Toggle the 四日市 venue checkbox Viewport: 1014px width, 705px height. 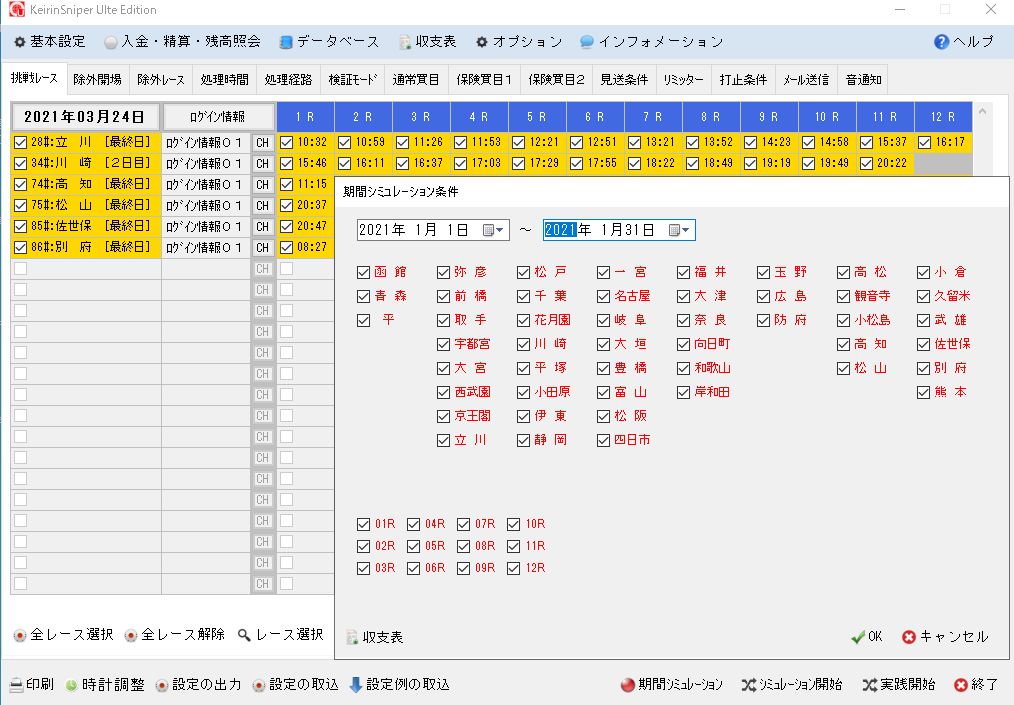tap(603, 440)
